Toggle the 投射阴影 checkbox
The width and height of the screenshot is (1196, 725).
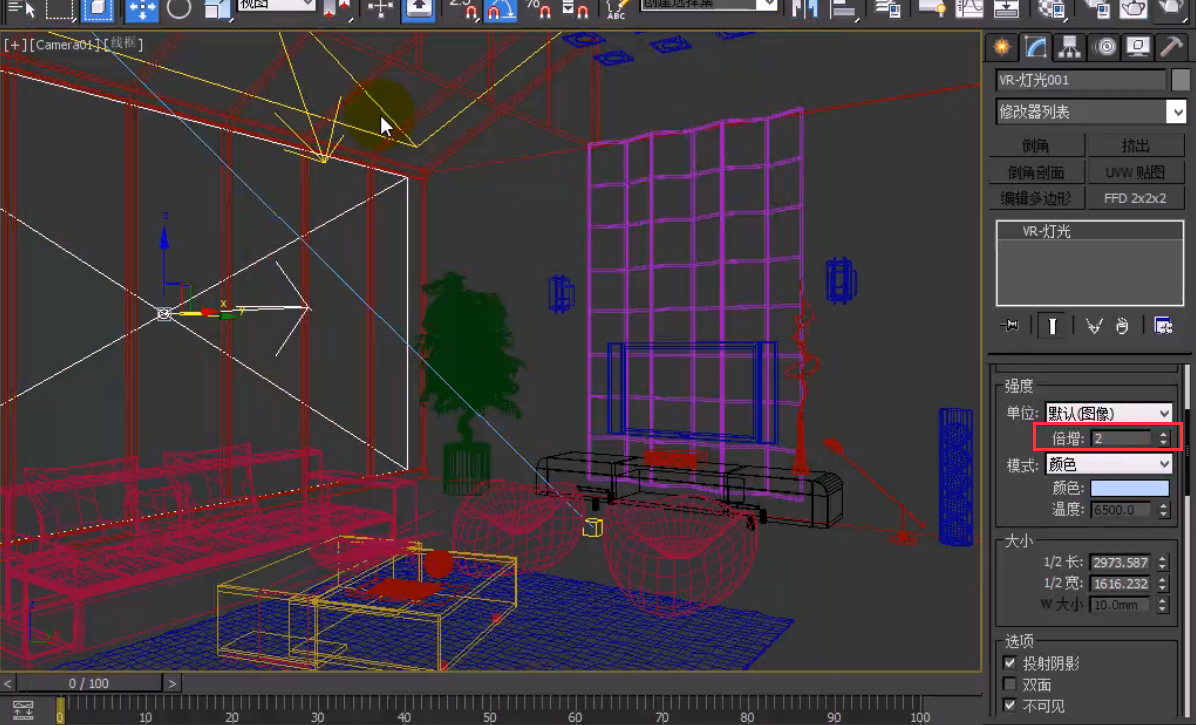(x=1010, y=663)
